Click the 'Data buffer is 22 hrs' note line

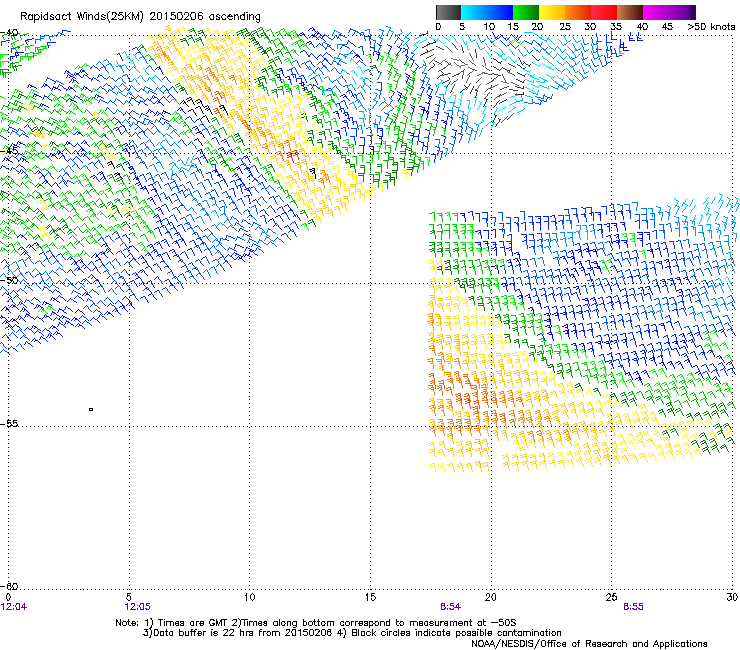click(x=352, y=633)
